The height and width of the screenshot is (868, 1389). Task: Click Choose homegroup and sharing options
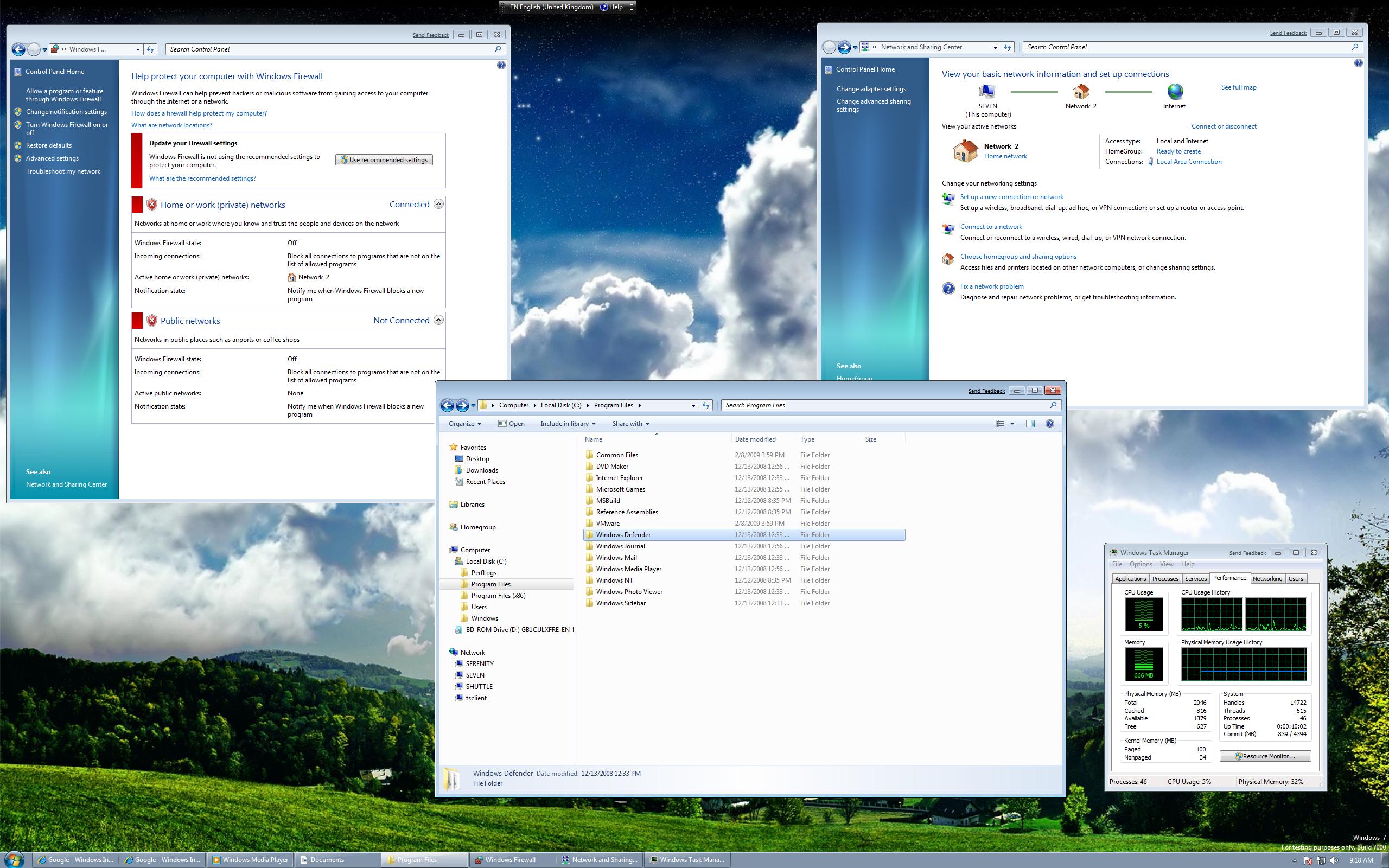point(1018,257)
